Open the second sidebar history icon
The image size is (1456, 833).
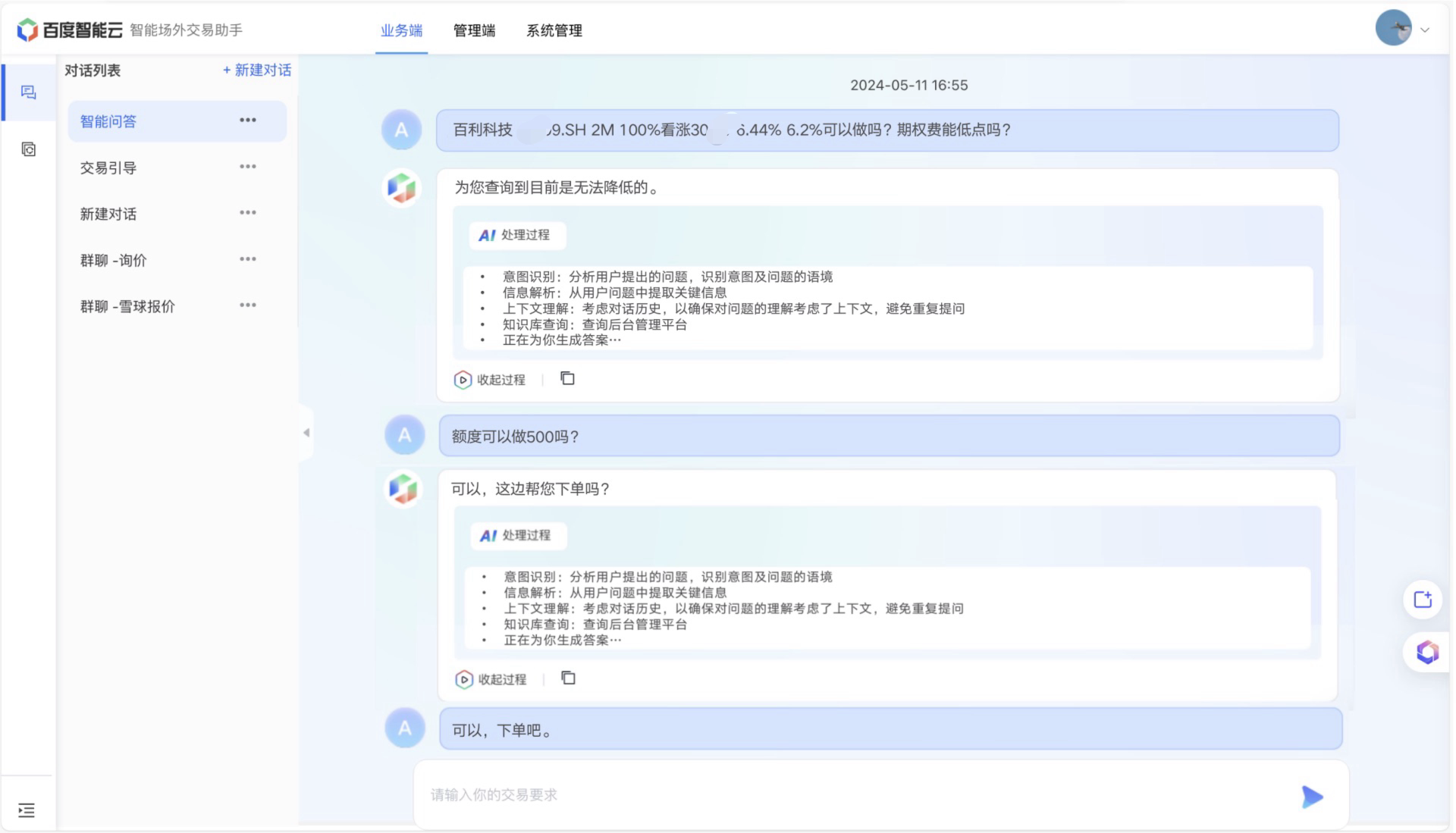point(28,149)
